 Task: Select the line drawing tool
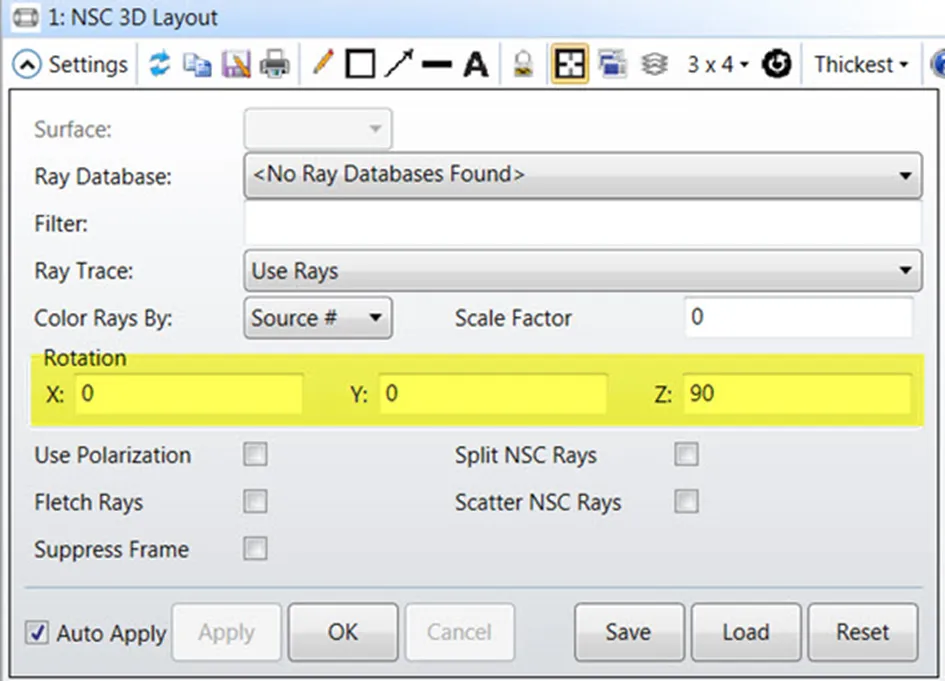coord(437,64)
